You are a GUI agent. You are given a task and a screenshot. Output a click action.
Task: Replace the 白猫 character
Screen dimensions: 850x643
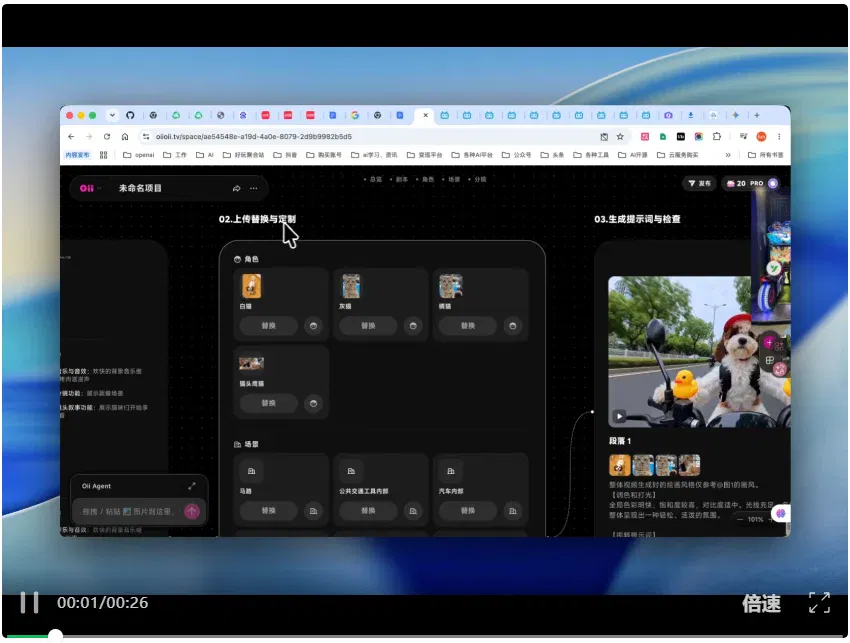268,326
